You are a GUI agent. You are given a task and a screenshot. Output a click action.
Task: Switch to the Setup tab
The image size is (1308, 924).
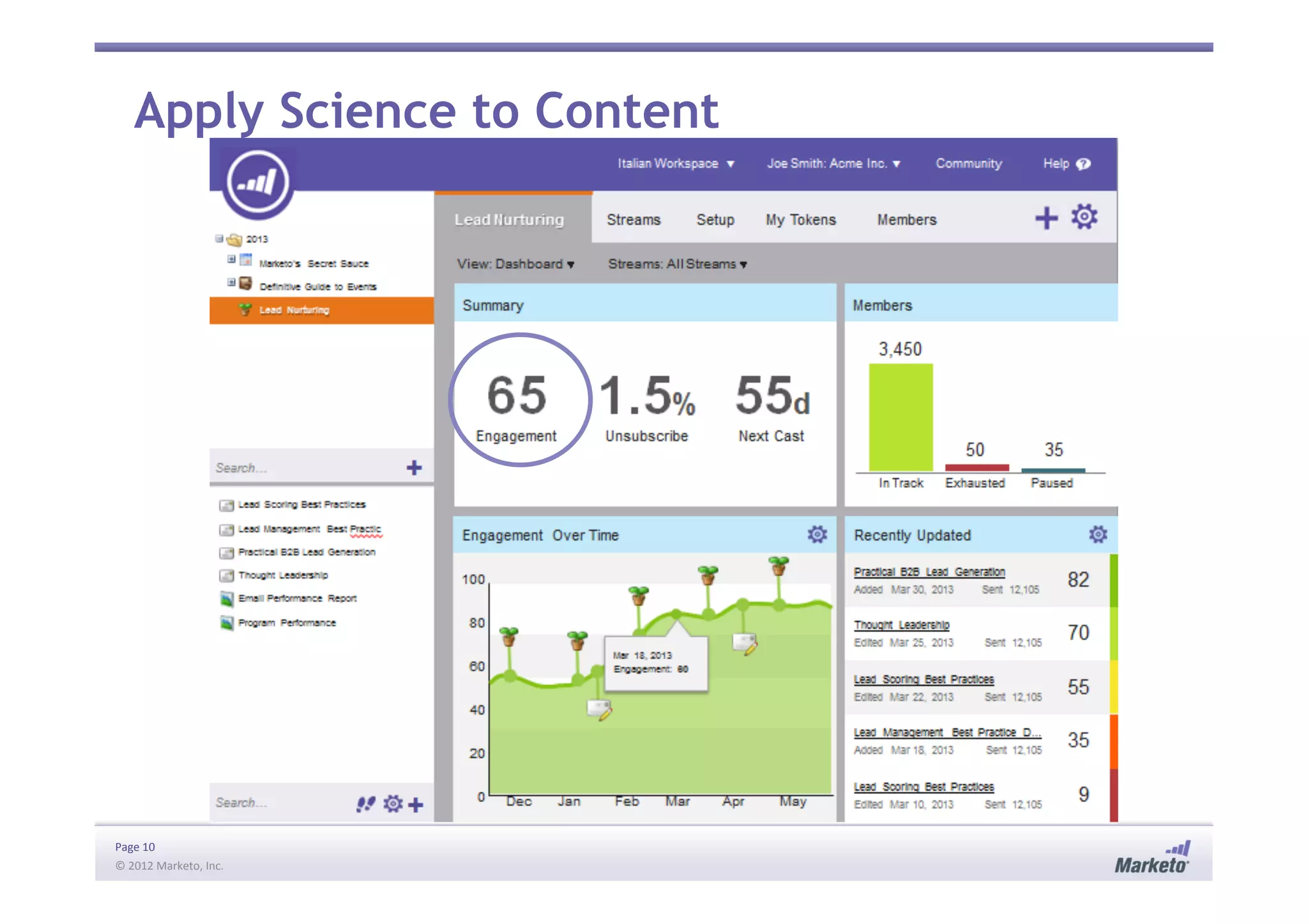point(715,220)
